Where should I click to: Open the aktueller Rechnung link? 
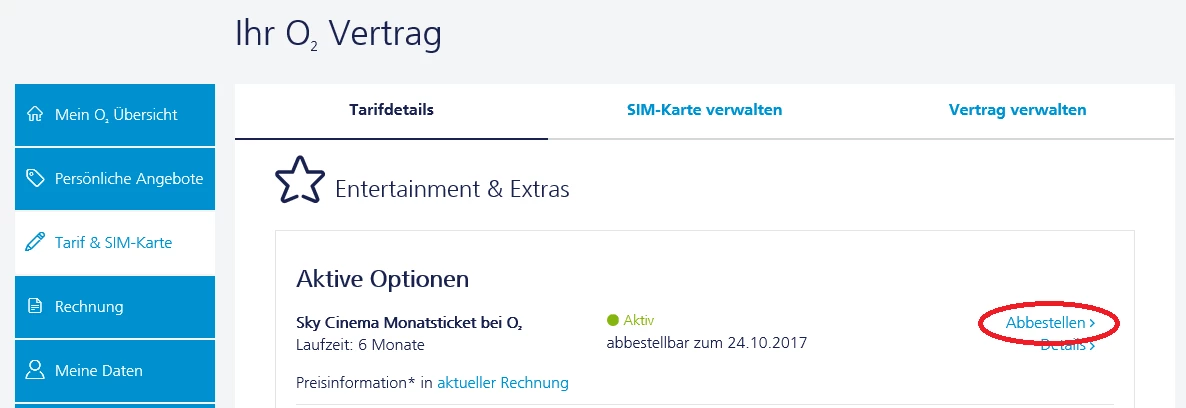502,382
